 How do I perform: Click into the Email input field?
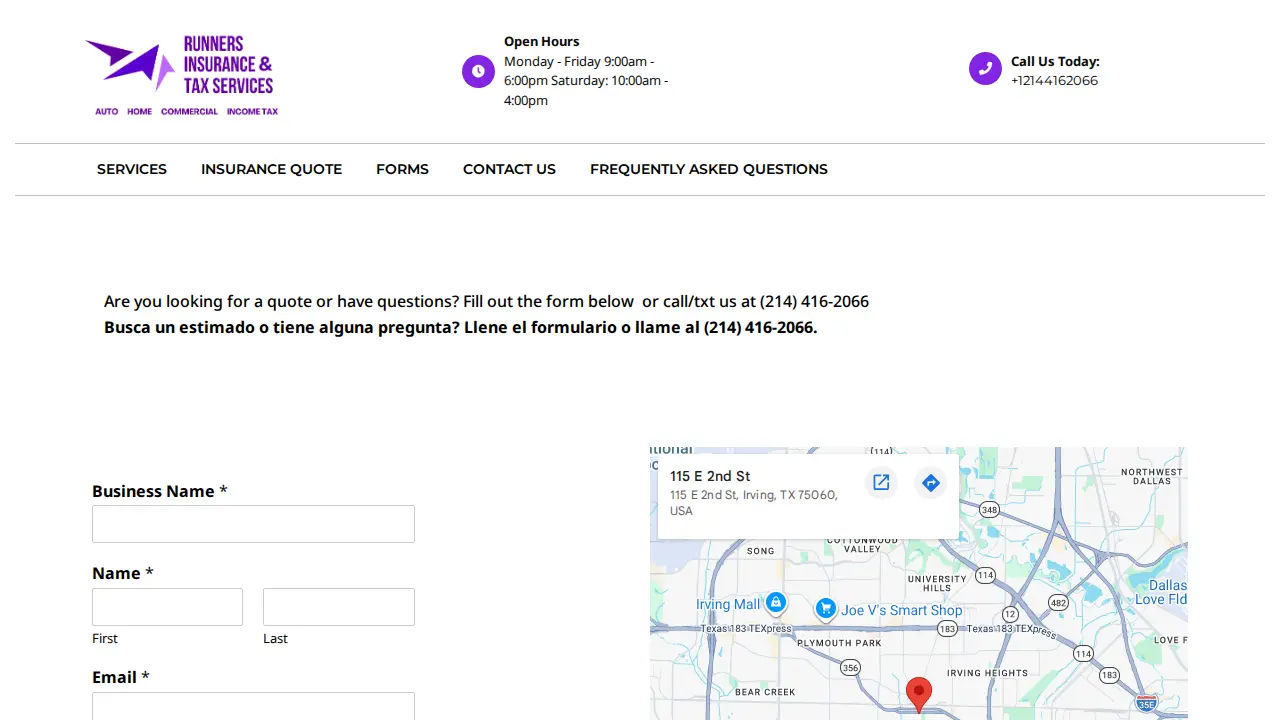coord(253,706)
